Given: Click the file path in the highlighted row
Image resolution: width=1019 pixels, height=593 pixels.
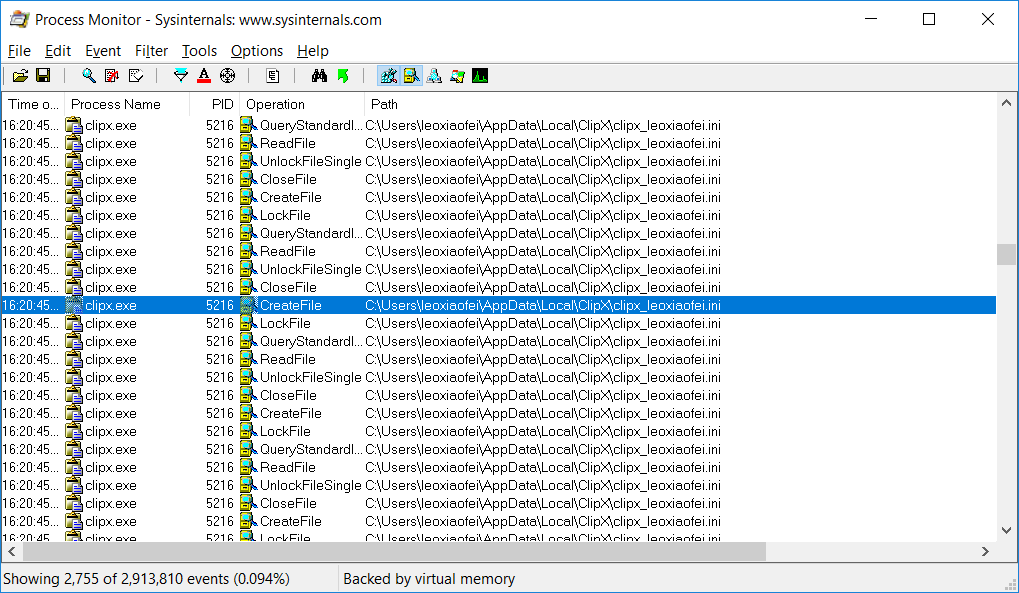Looking at the screenshot, I should 543,306.
